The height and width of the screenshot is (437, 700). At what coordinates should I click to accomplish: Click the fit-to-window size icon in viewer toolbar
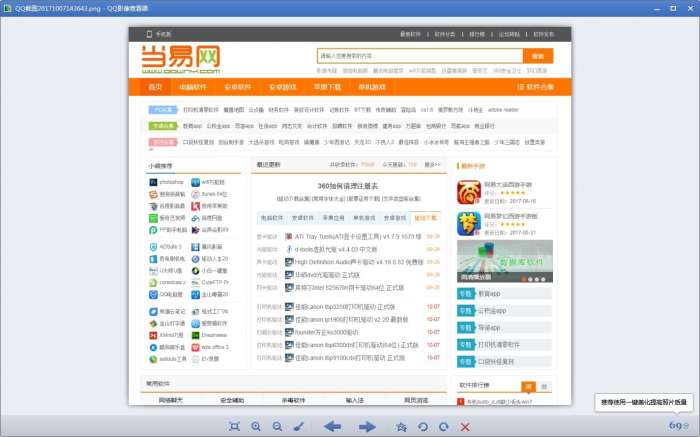point(234,427)
